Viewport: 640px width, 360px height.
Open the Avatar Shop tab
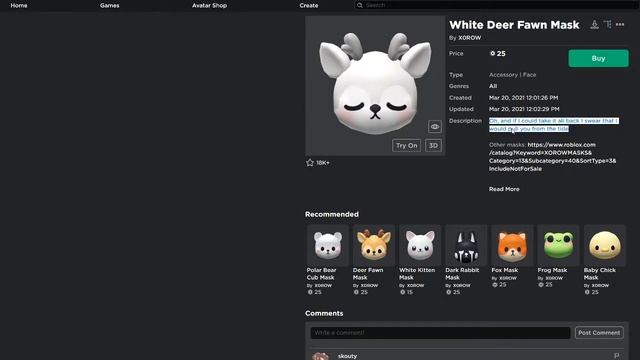click(x=209, y=5)
